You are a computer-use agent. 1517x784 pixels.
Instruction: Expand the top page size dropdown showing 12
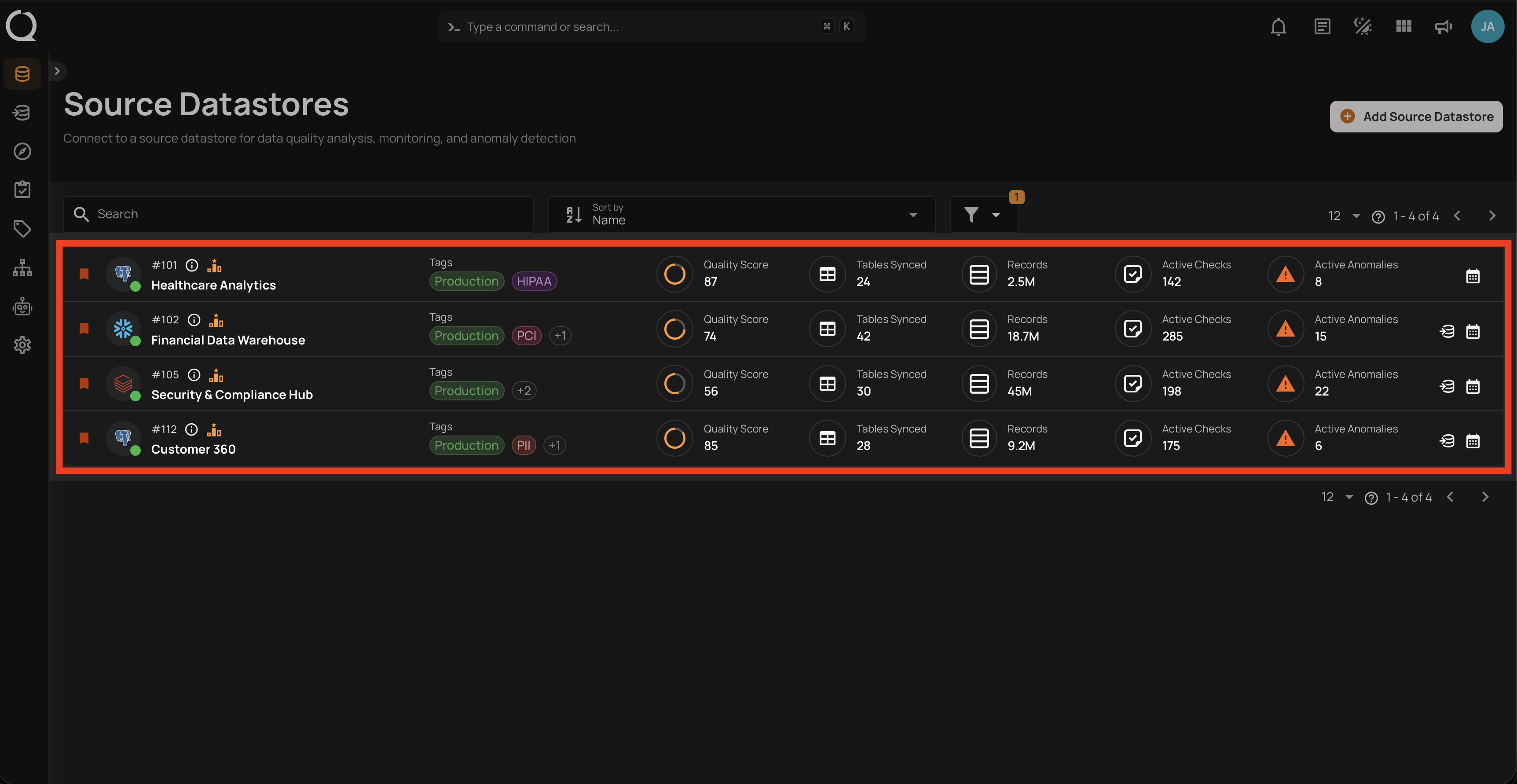(x=1344, y=216)
